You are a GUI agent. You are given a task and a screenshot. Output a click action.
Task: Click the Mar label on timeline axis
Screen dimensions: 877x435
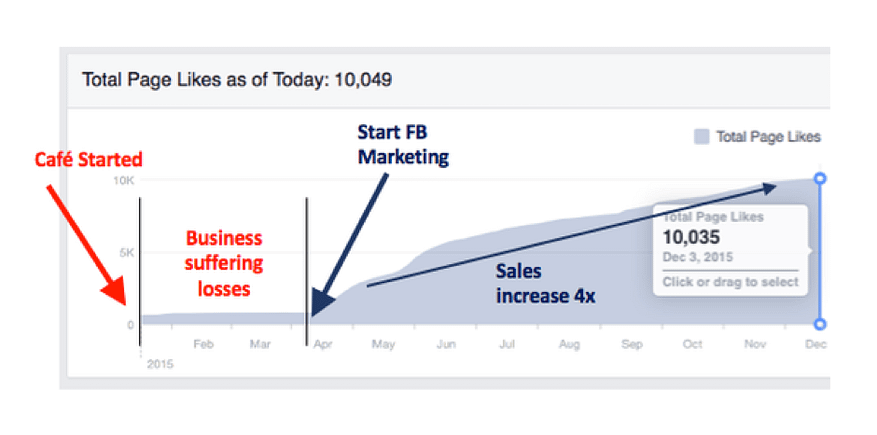tap(260, 344)
